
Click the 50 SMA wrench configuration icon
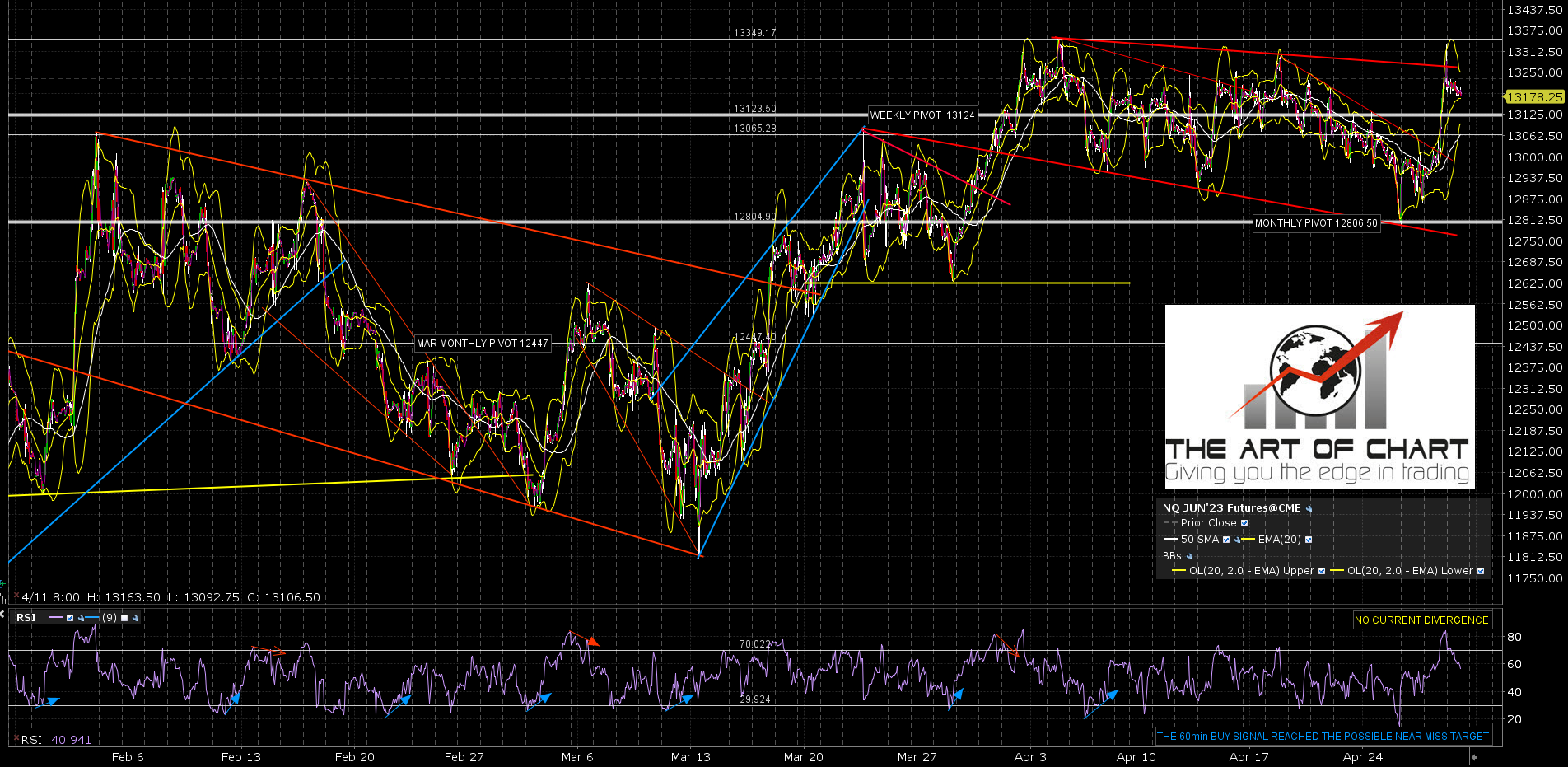point(1237,540)
